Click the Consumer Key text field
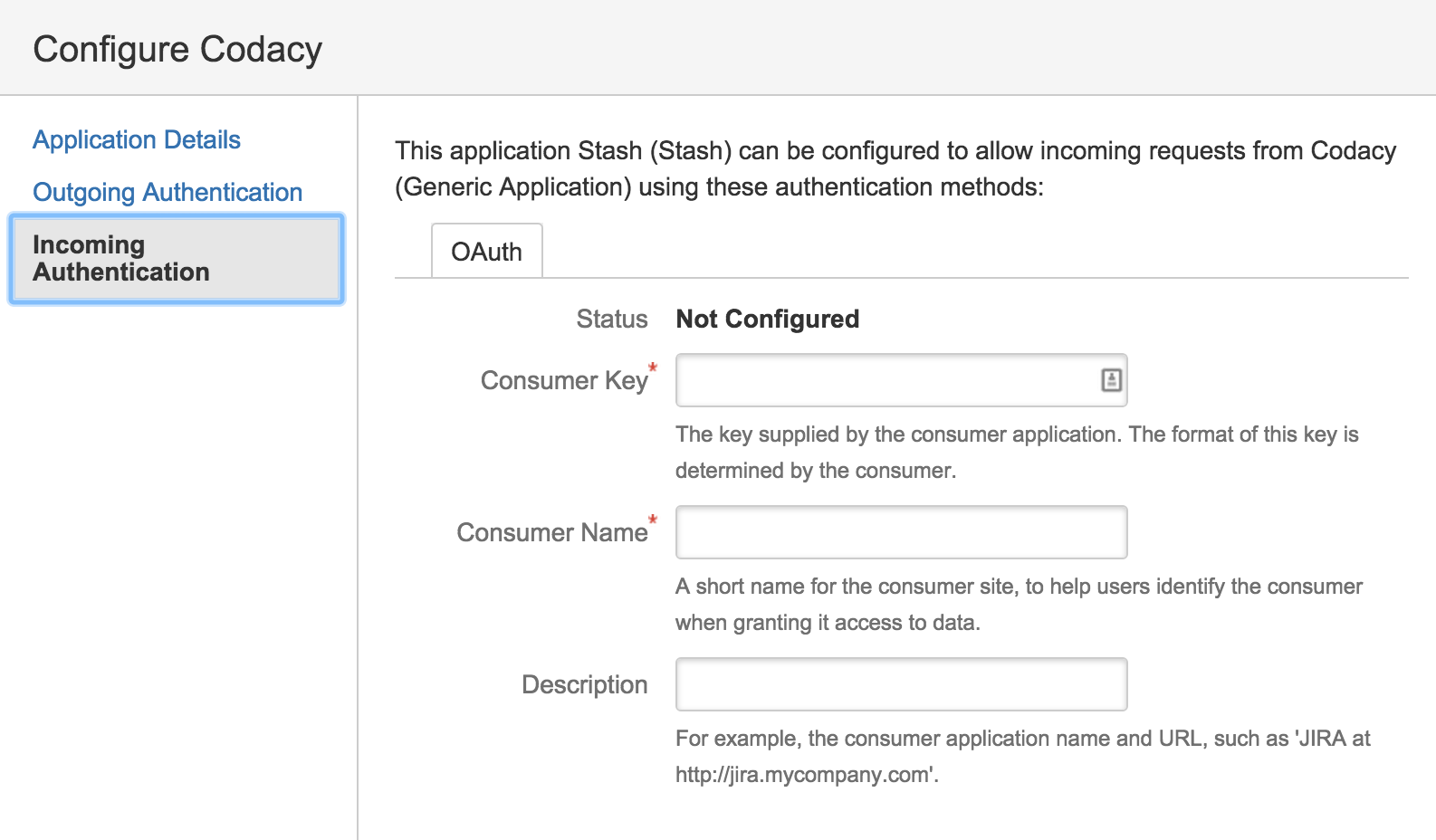This screenshot has width=1436, height=840. [883, 380]
